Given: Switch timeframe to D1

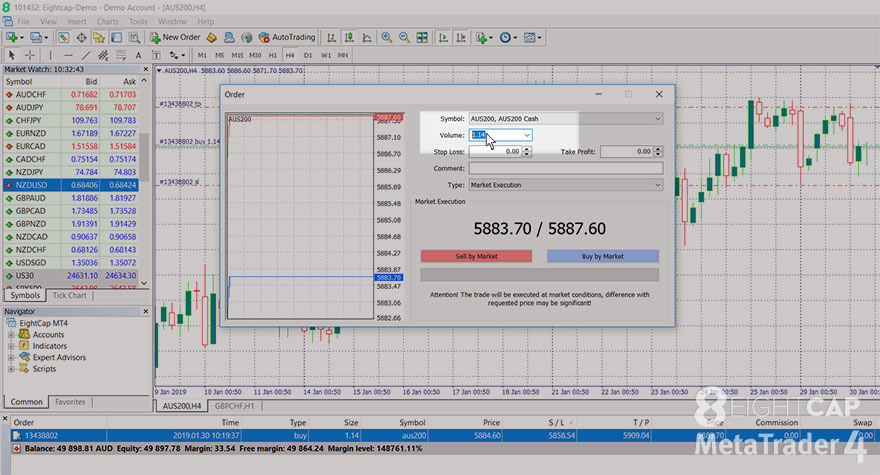Looking at the screenshot, I should (308, 55).
